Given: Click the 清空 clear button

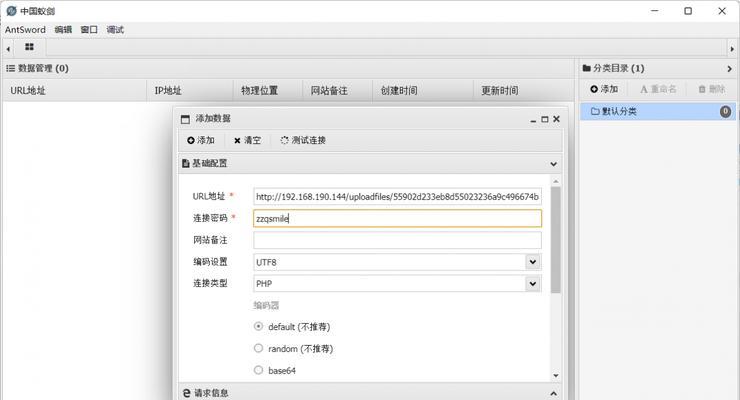Looking at the screenshot, I should (x=247, y=140).
